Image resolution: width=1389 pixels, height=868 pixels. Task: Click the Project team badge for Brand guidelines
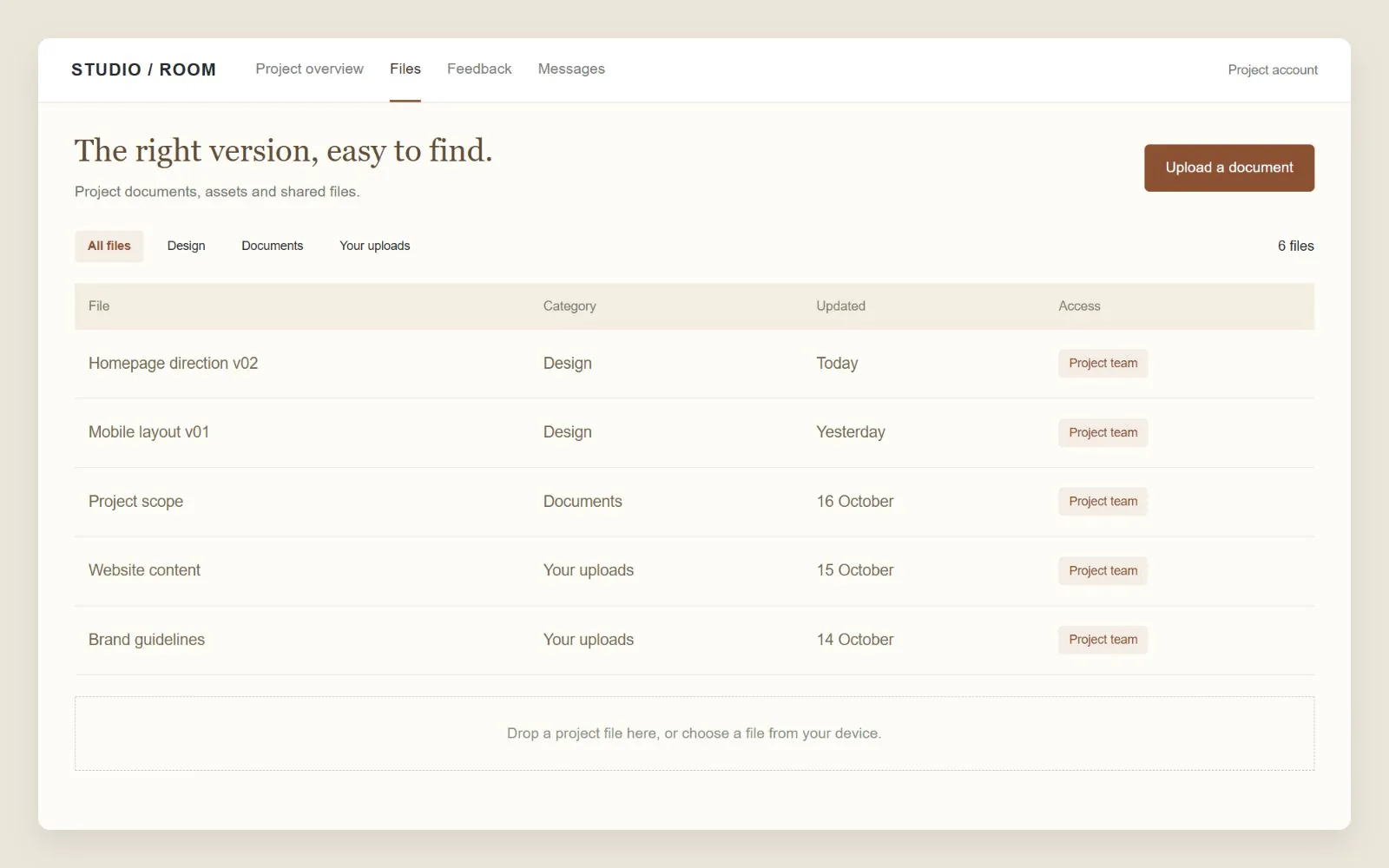1103,640
